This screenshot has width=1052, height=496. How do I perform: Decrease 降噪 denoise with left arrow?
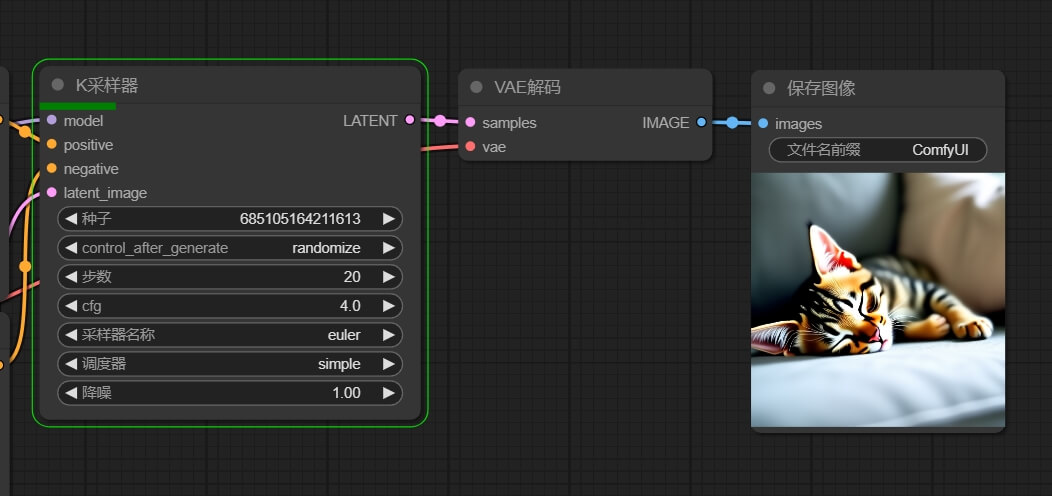[71, 393]
